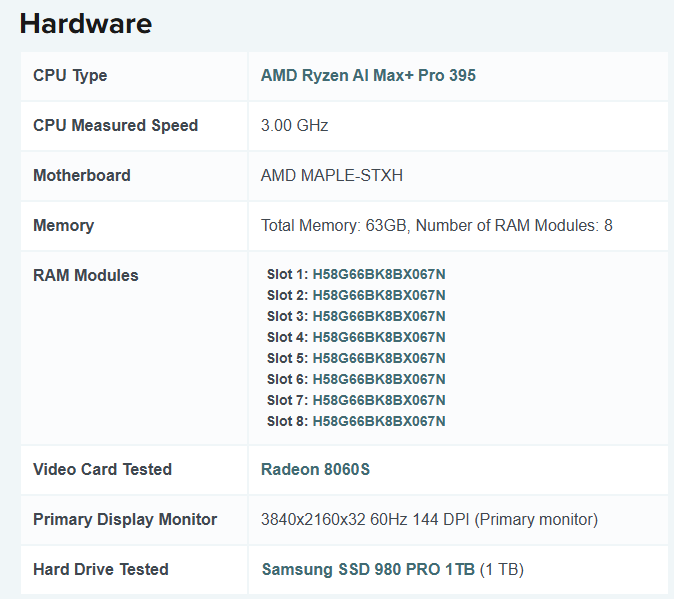Click the (1 TB) capacity text
The image size is (674, 599).
(502, 570)
